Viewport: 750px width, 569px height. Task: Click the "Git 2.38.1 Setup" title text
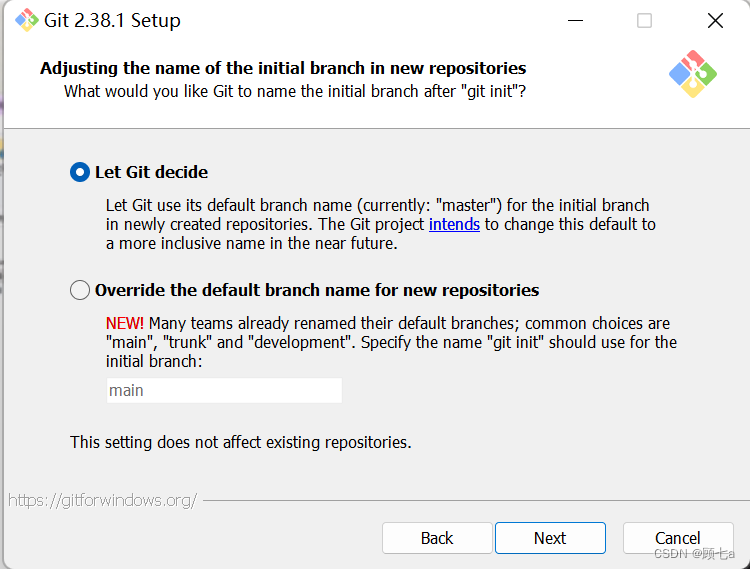point(112,21)
